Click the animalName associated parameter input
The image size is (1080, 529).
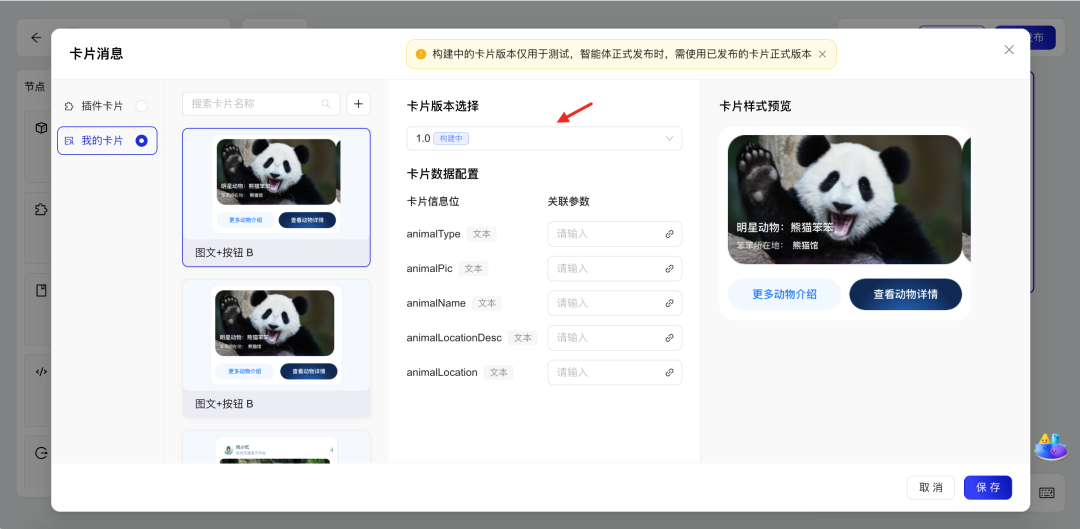[x=614, y=303]
